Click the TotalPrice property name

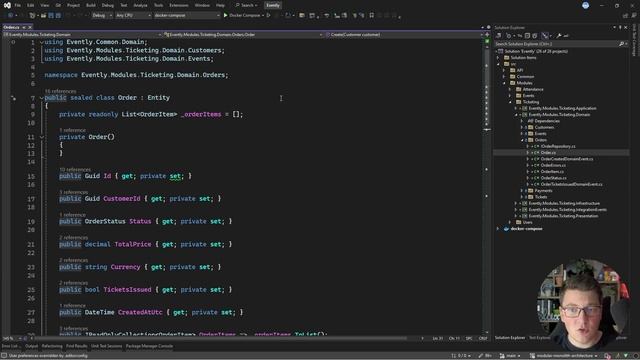pos(133,244)
